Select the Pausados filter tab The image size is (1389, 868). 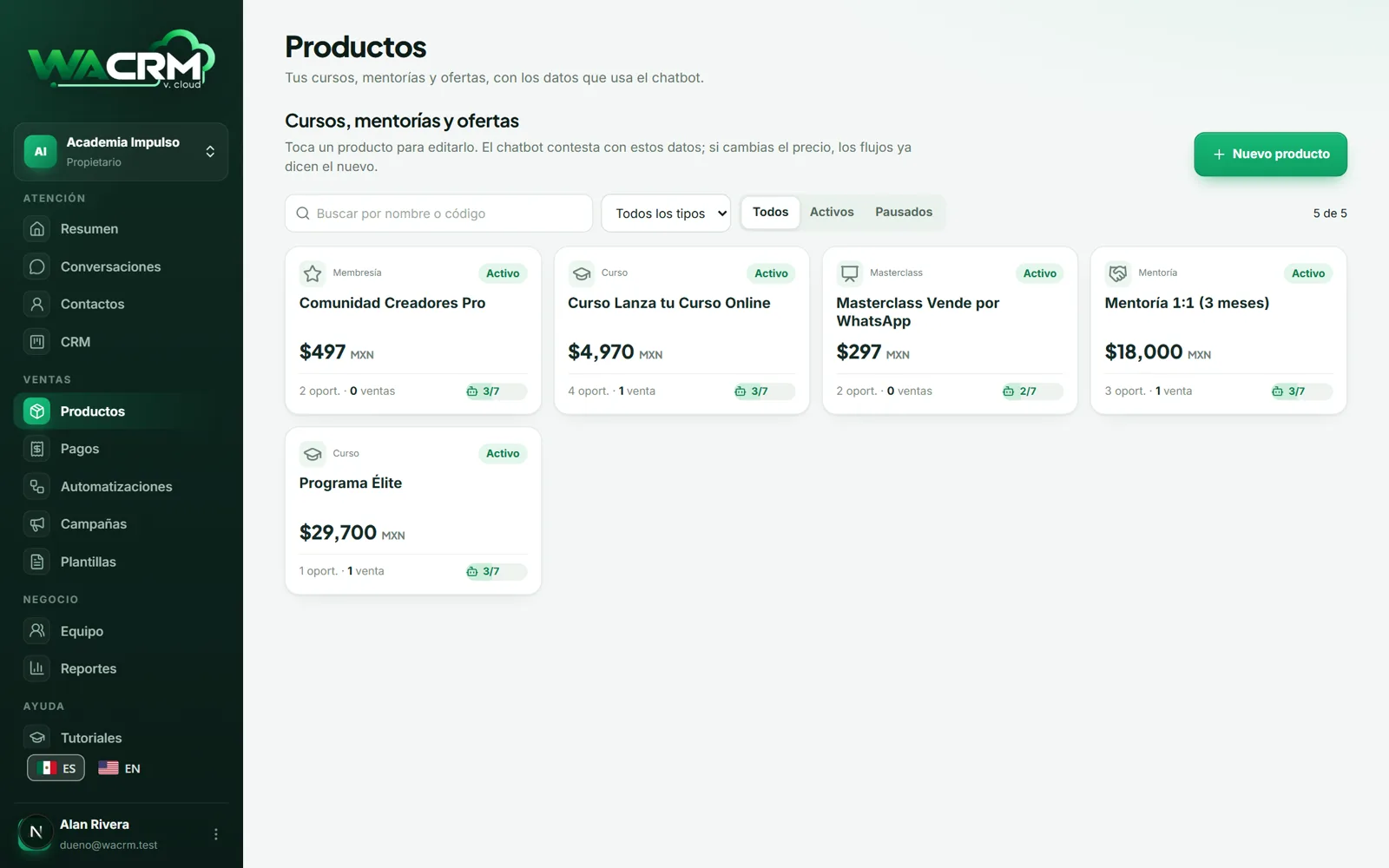pos(904,213)
